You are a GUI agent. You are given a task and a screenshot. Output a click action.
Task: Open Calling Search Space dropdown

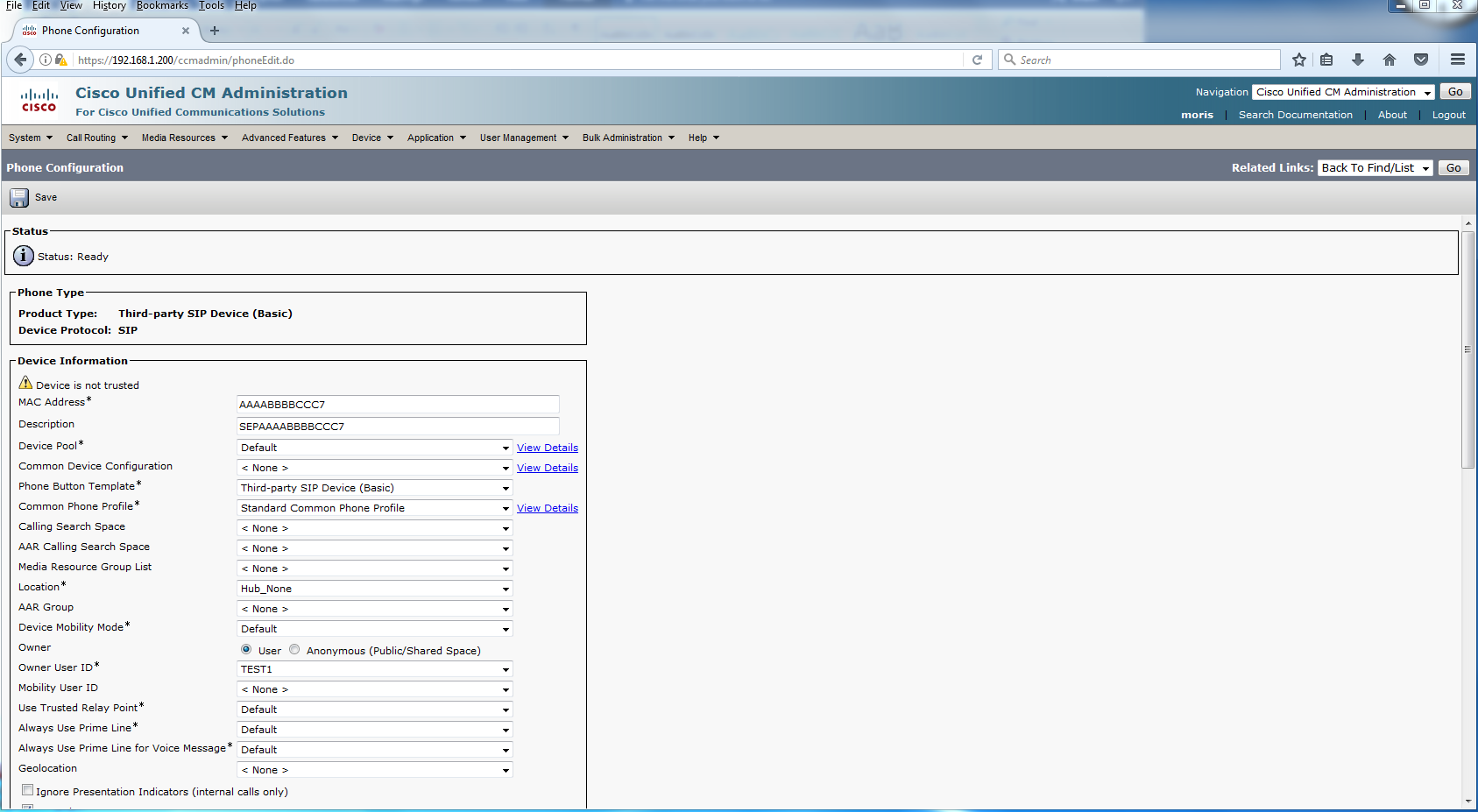point(375,528)
